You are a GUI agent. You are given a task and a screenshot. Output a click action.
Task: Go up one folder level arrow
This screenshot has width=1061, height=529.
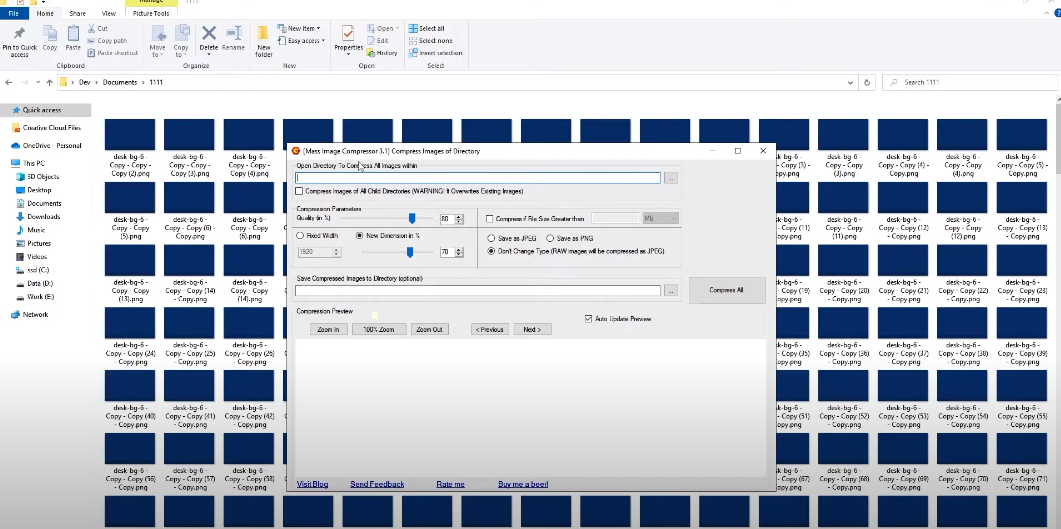[x=49, y=83]
